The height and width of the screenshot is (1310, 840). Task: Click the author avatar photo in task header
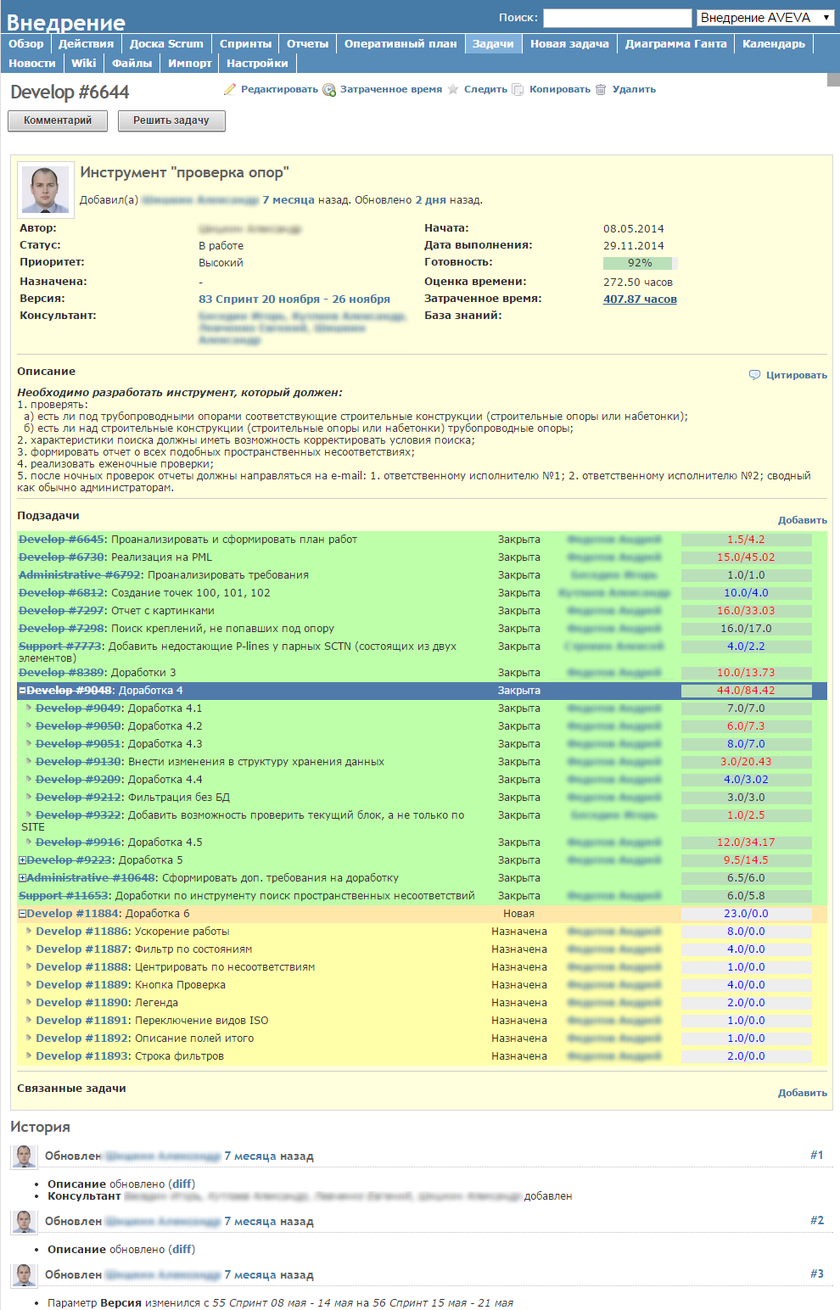46,190
